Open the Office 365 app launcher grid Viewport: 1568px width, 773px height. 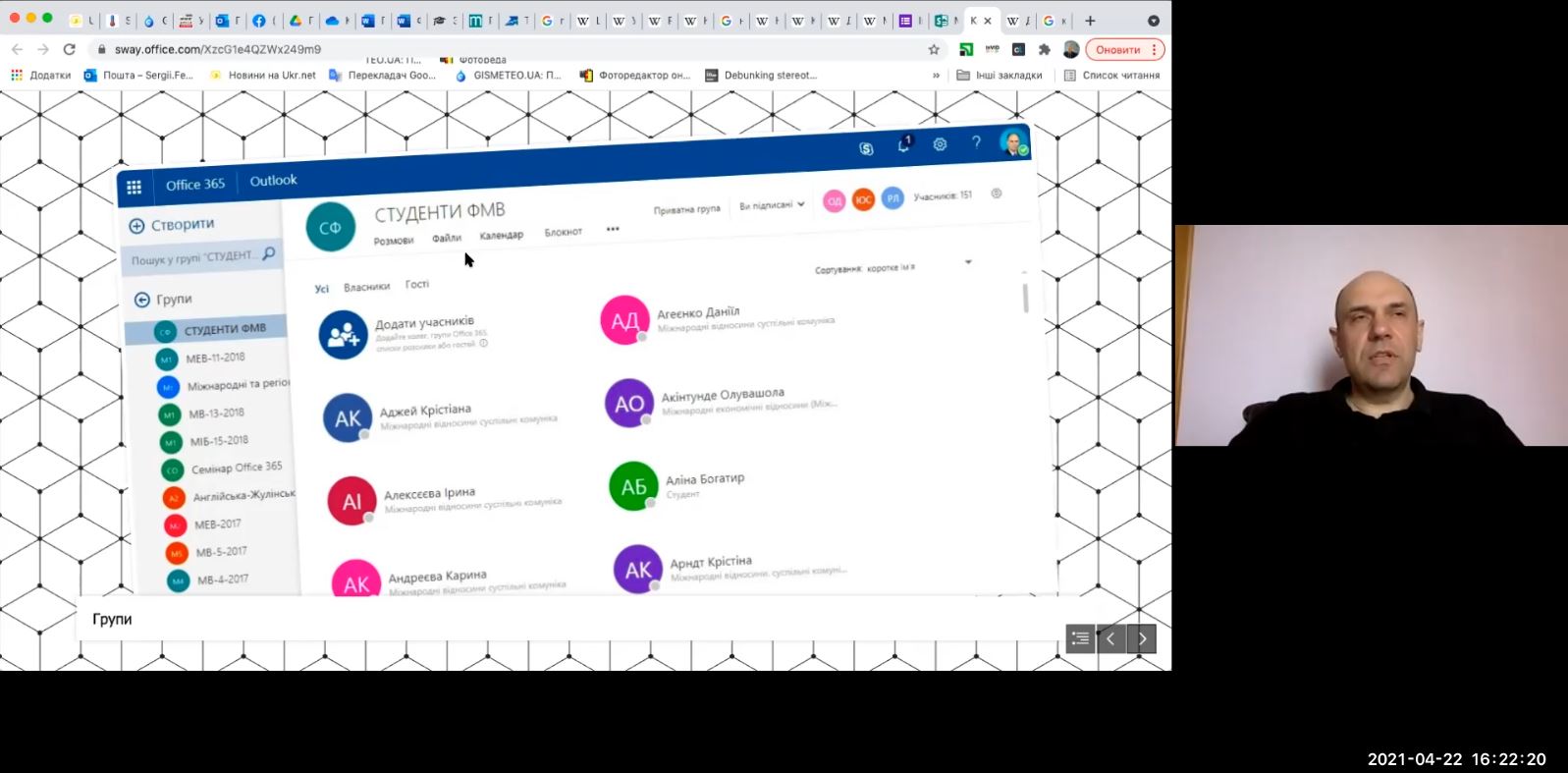point(134,188)
